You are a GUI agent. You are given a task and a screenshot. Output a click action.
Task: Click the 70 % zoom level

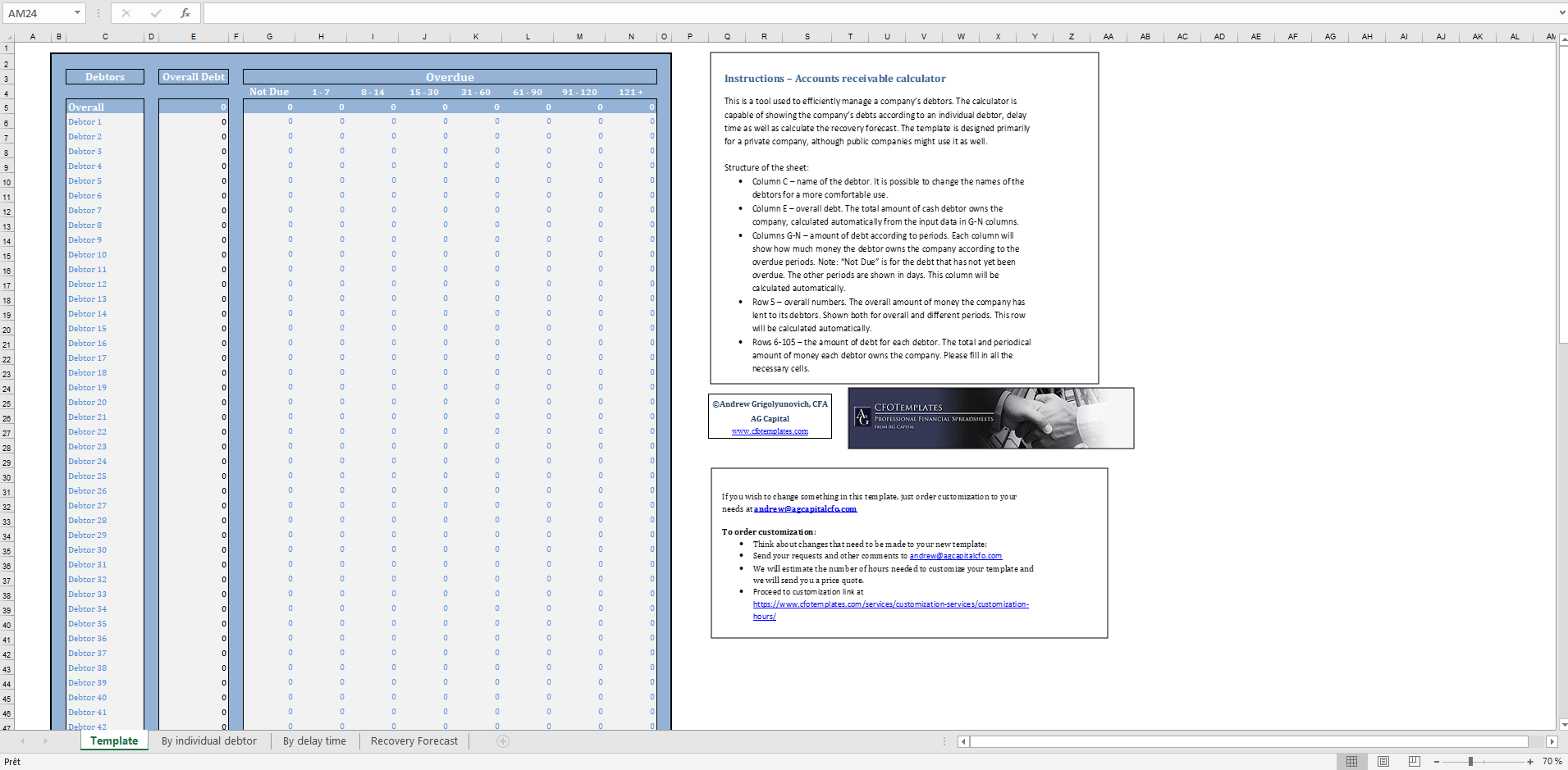coord(1552,762)
